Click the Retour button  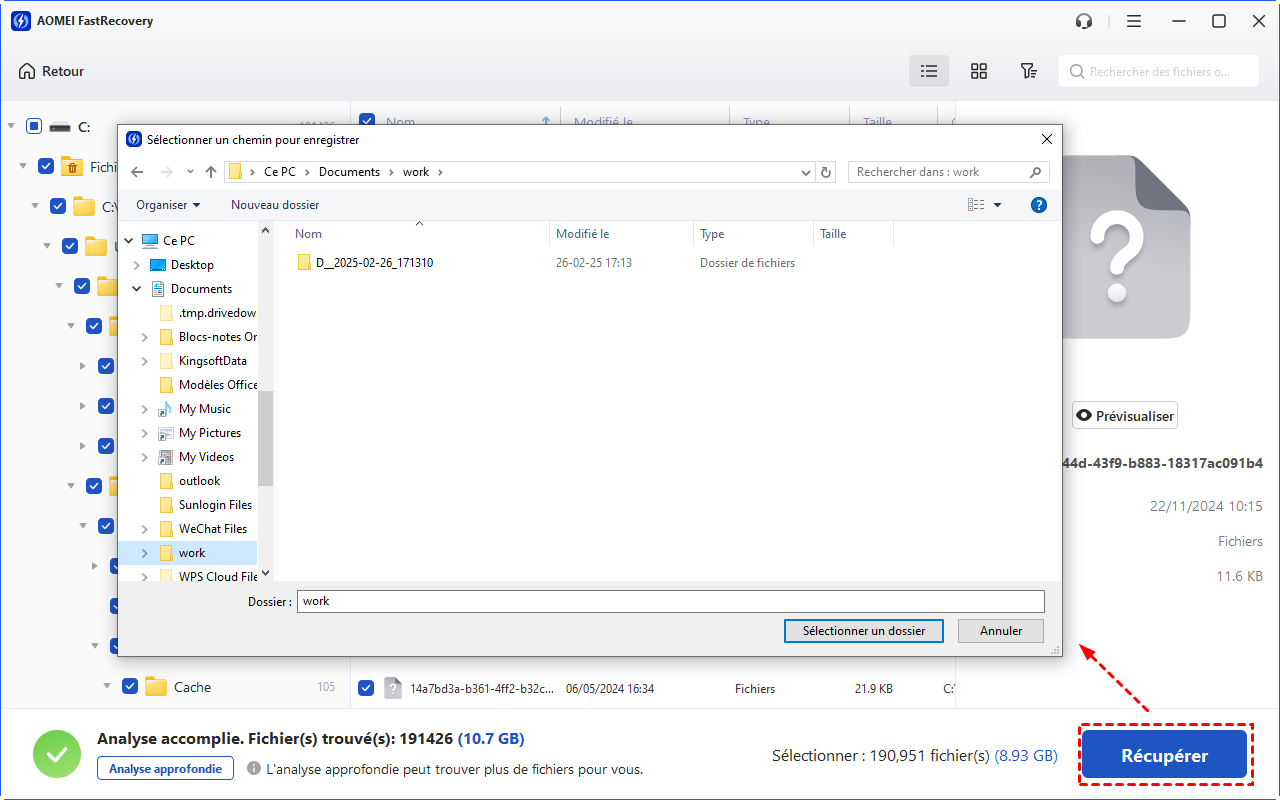51,71
